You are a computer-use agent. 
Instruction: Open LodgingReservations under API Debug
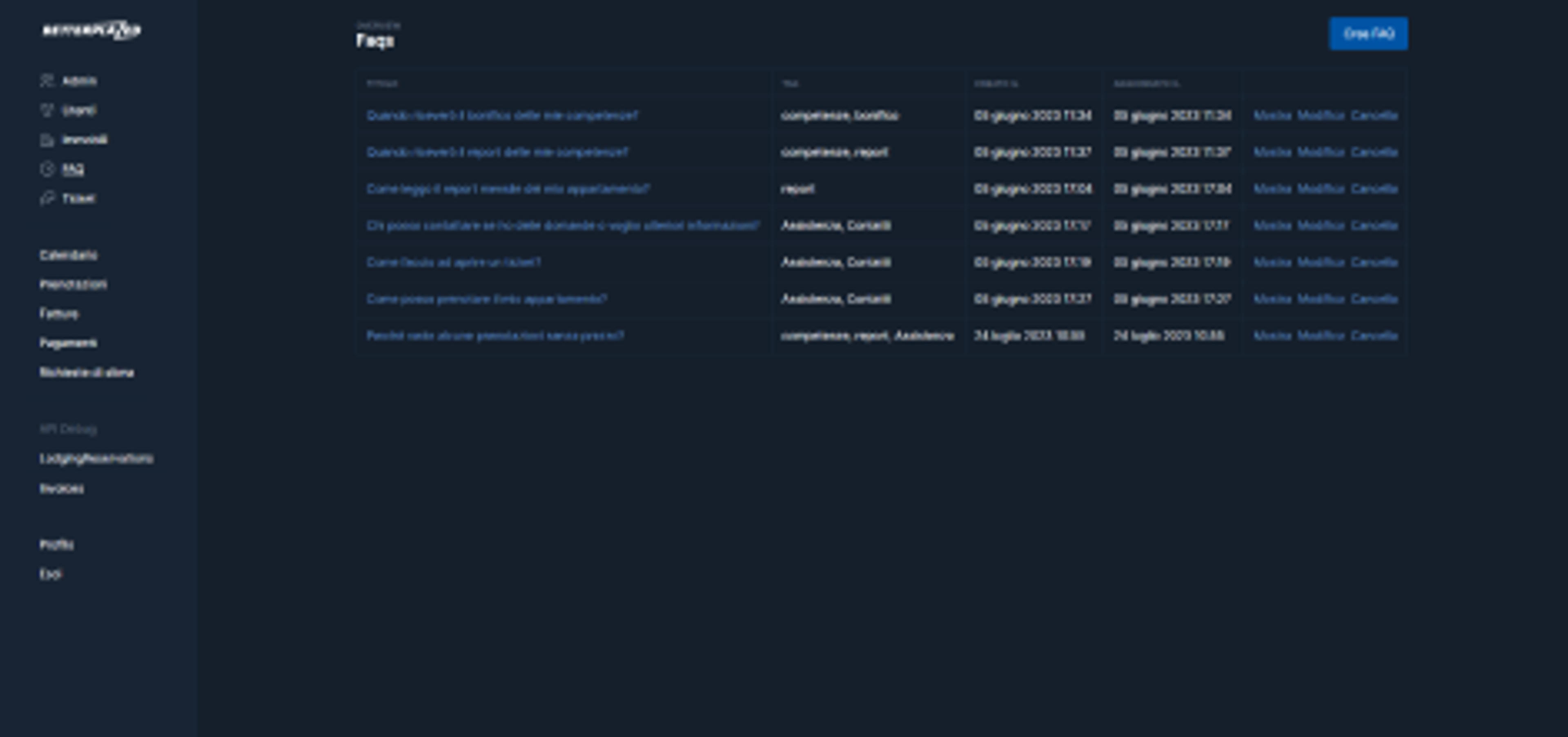coord(96,459)
